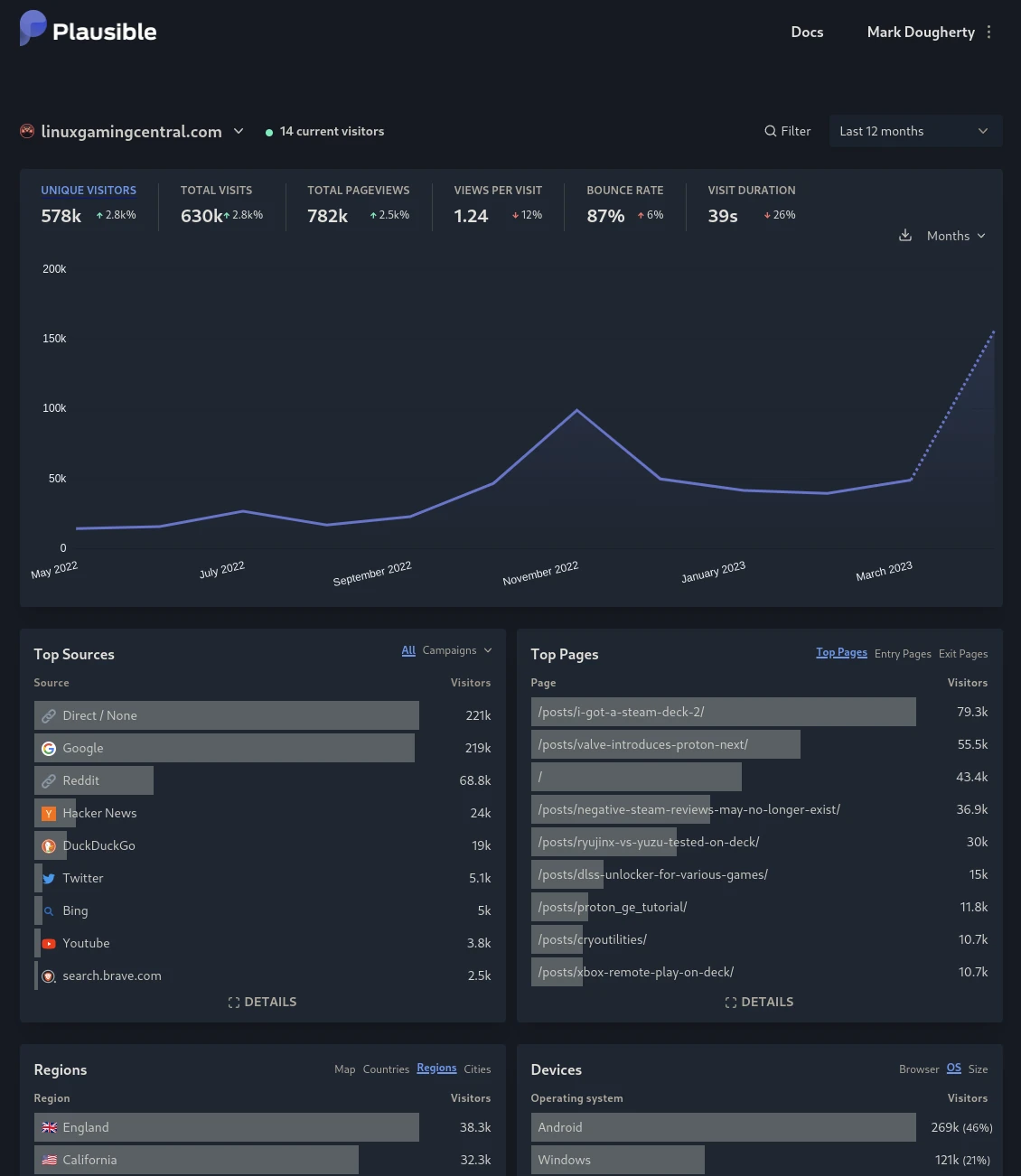Open DETAILS under Top Sources

click(262, 1002)
